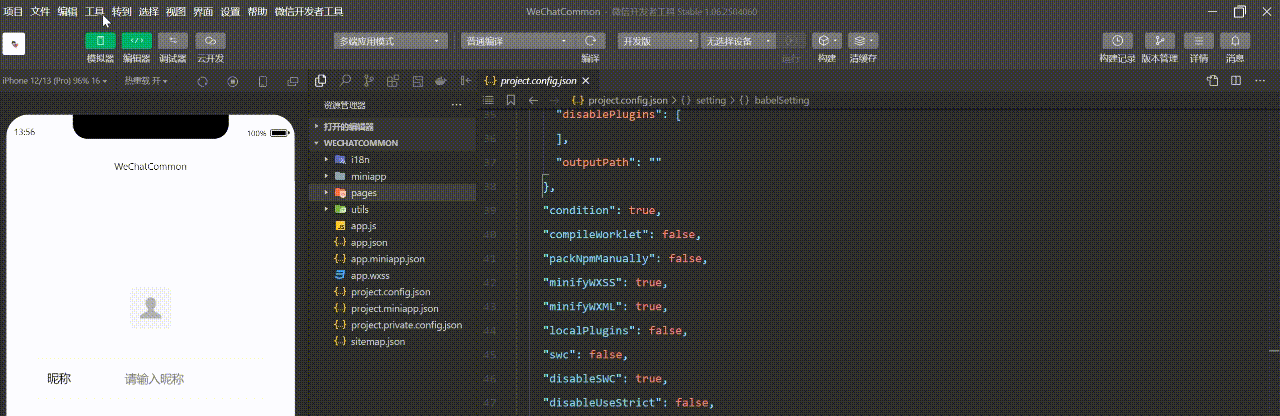Open 详情 details panel
Screen dimensions: 1280x416
1198,41
